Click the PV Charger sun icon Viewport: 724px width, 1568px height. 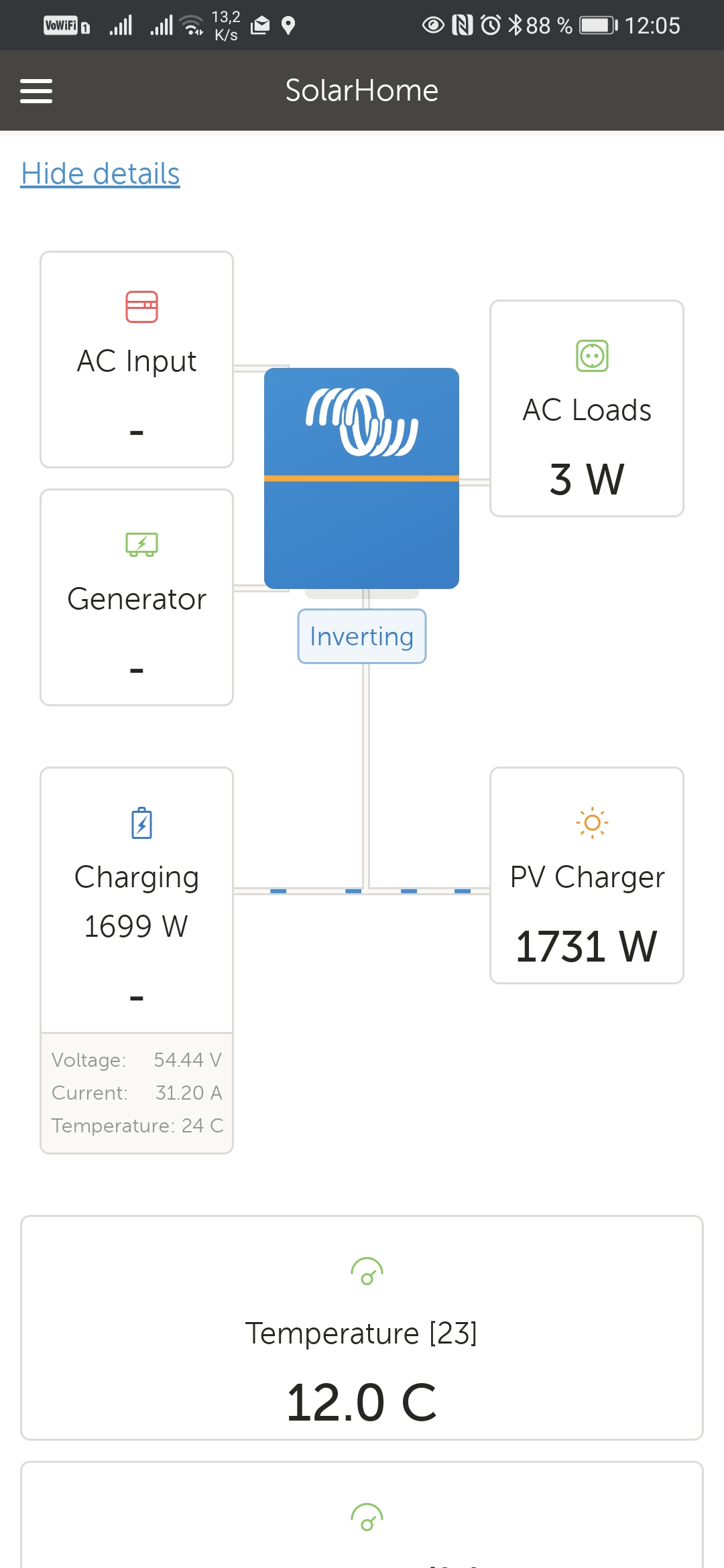[592, 822]
